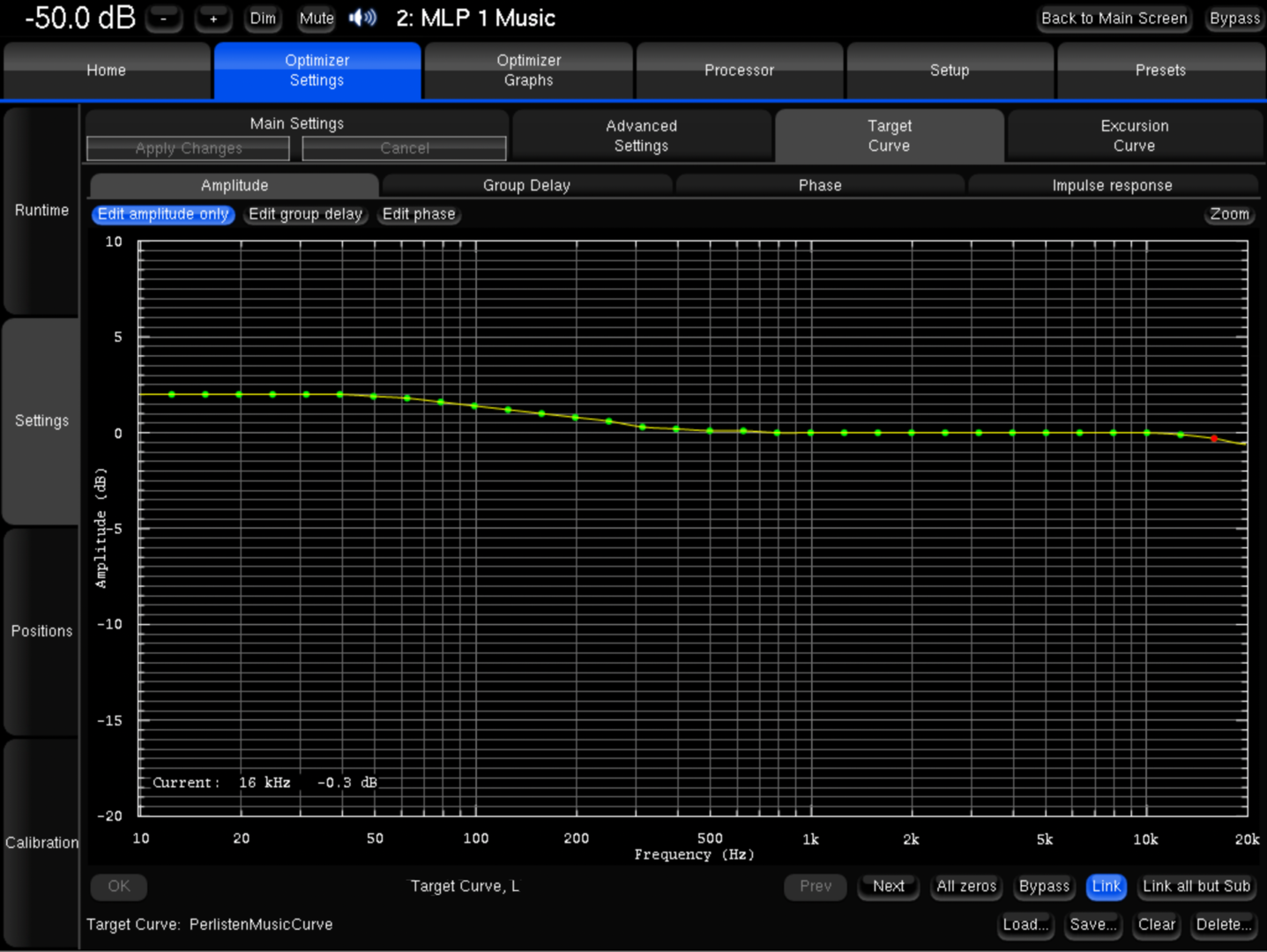Select the Target Curve tab
This screenshot has height=952, width=1267.
click(x=890, y=136)
